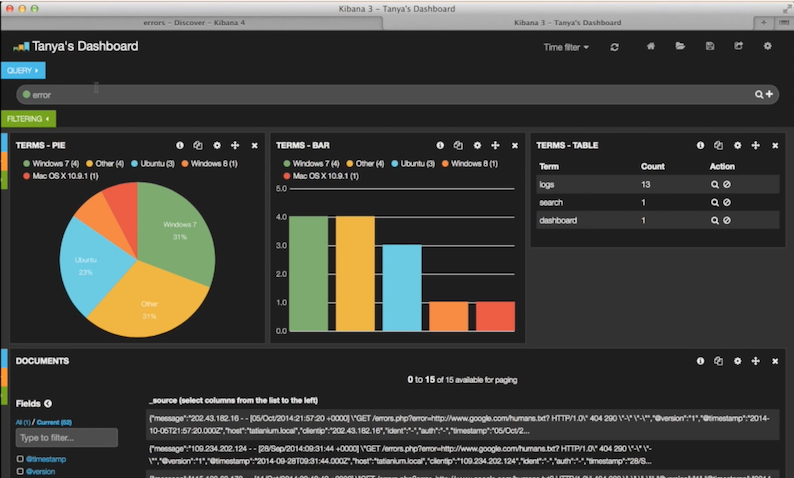Click the share dashboard icon
Image resolution: width=794 pixels, height=478 pixels.
pos(739,46)
